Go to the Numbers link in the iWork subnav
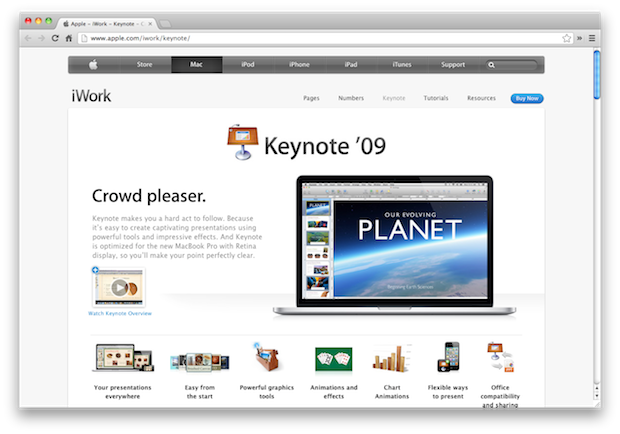The height and width of the screenshot is (434, 620). [x=351, y=98]
